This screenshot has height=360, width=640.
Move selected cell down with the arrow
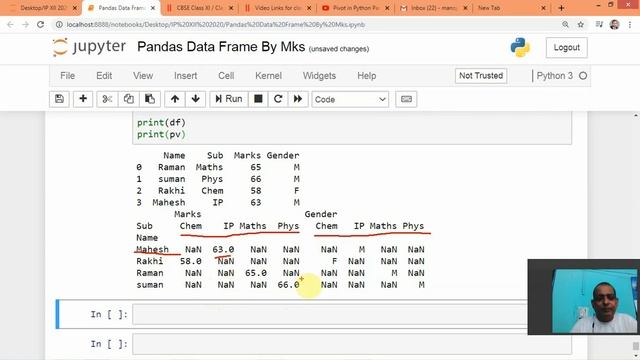[x=196, y=99]
